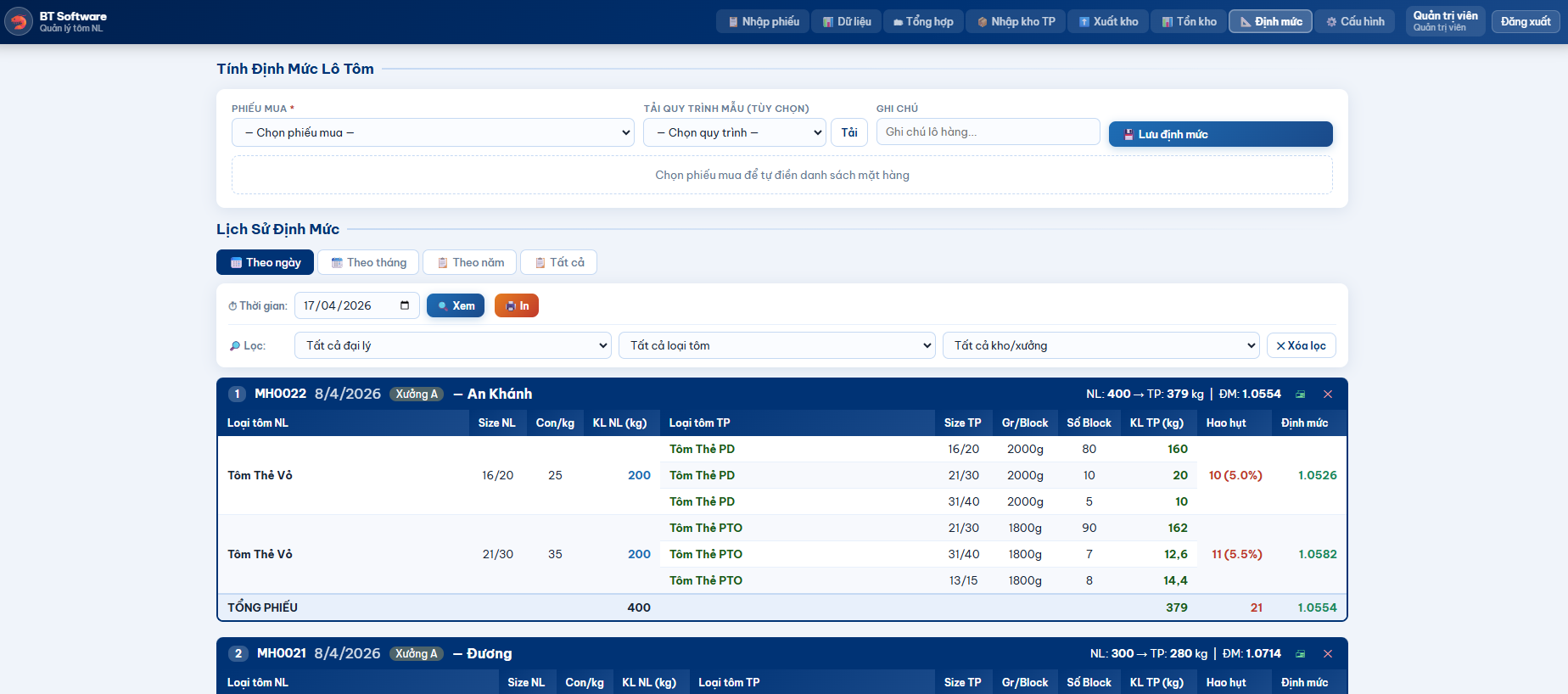Select the Tất cả history tab
This screenshot has width=1568, height=694.
[558, 262]
